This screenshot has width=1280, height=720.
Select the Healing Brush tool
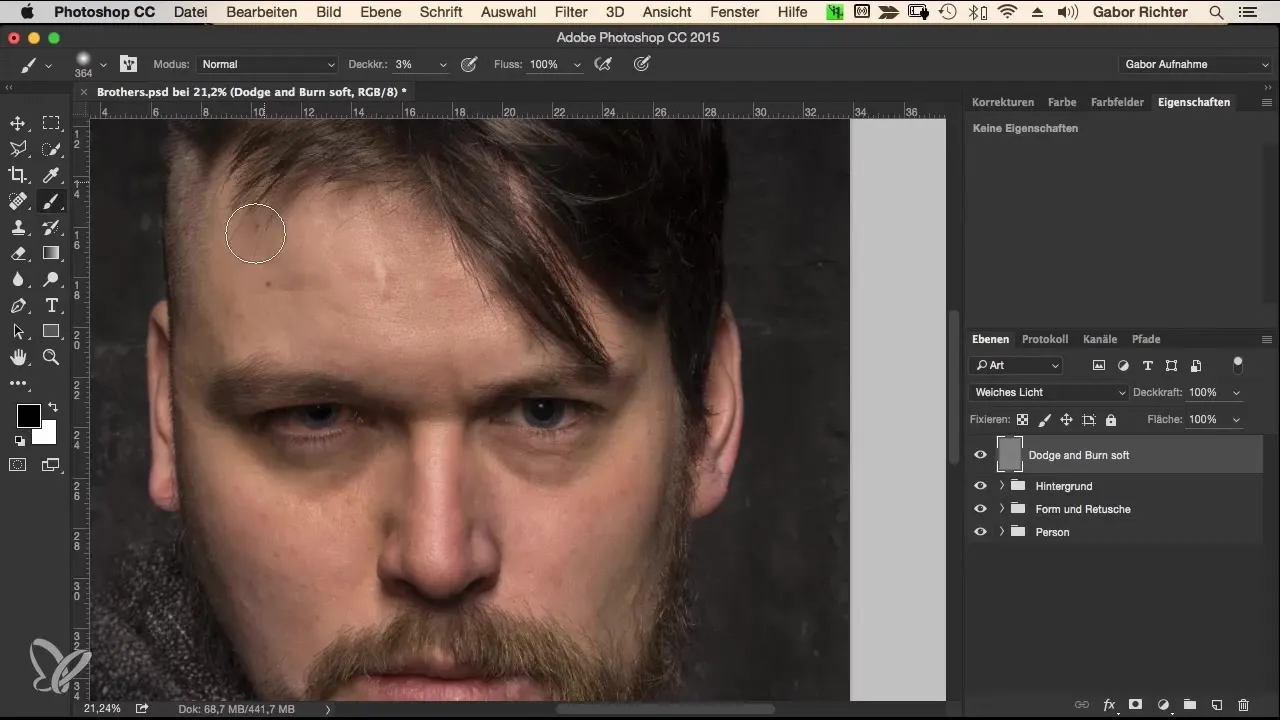pos(18,201)
